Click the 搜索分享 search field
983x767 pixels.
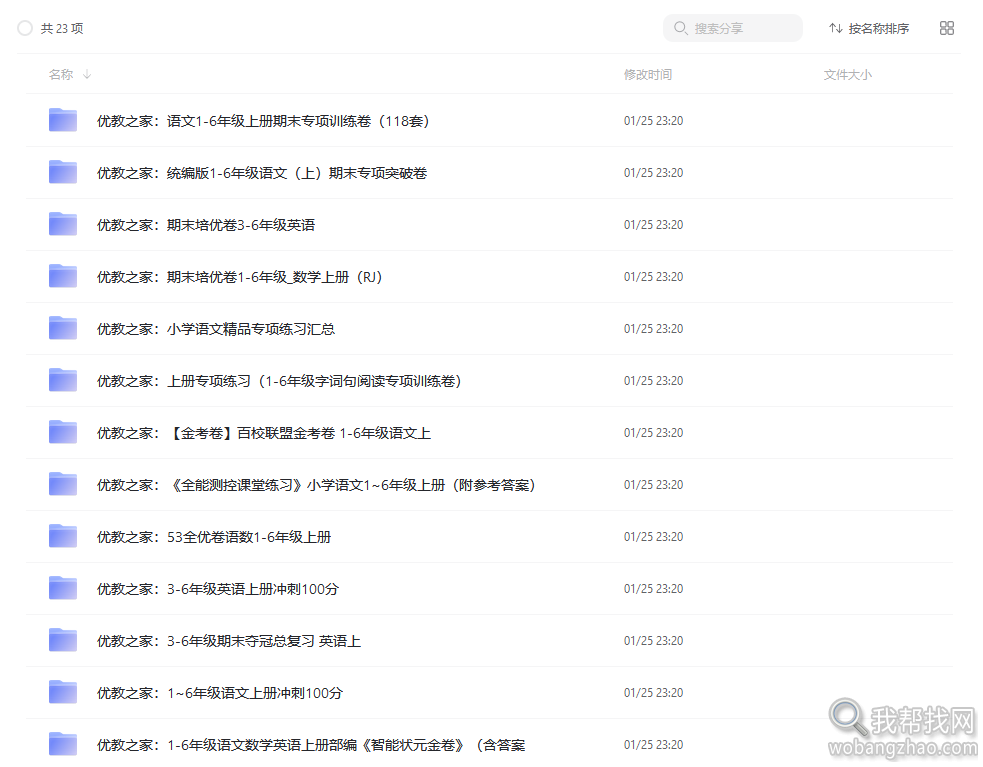pos(732,28)
